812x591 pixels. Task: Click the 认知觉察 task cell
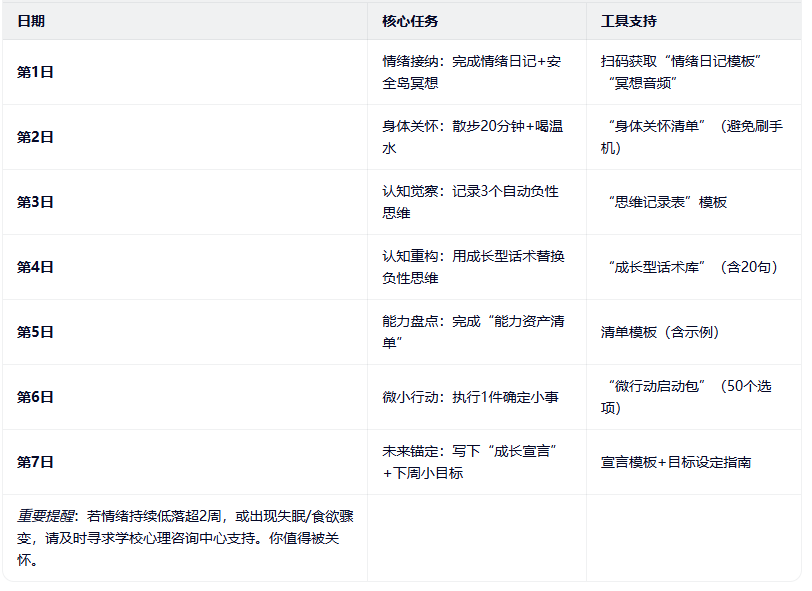click(x=470, y=202)
